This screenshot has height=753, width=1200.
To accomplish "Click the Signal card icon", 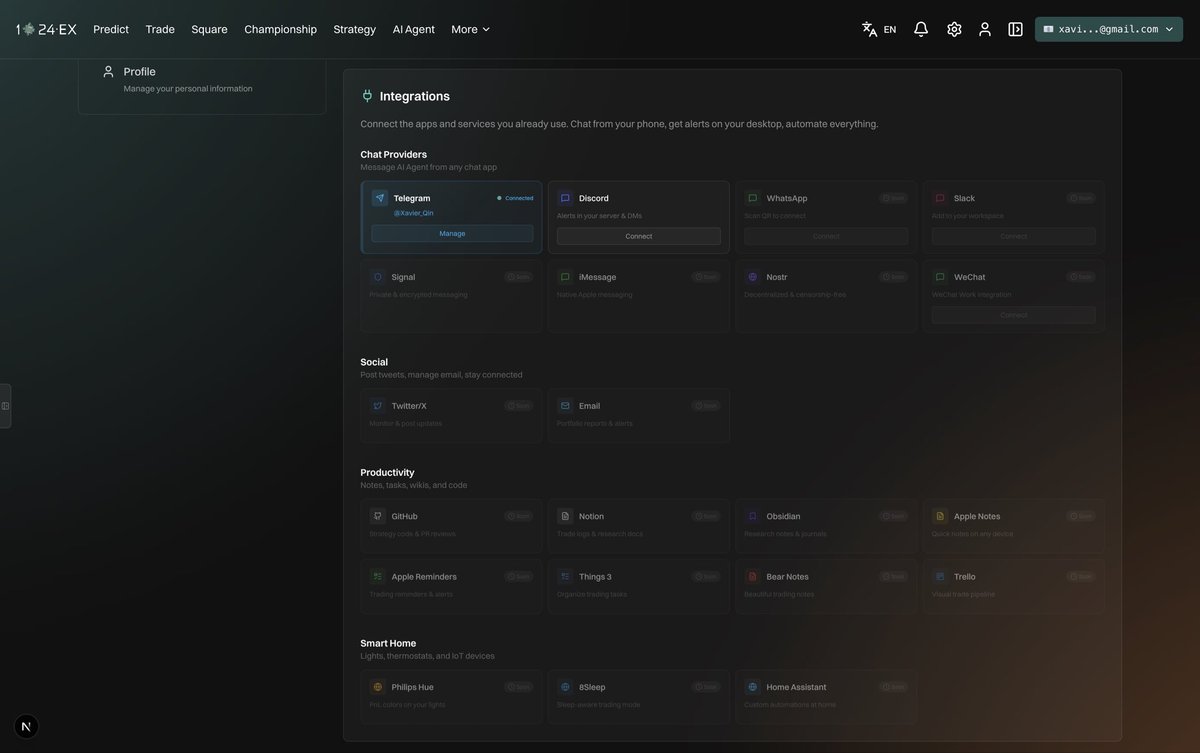I will 378,277.
